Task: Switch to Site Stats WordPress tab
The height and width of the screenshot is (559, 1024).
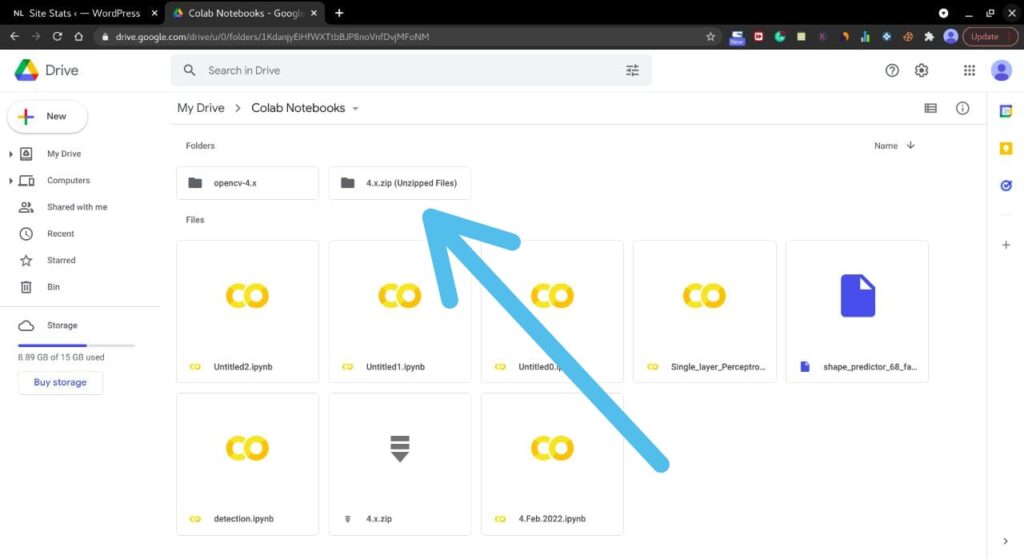Action: click(x=84, y=13)
